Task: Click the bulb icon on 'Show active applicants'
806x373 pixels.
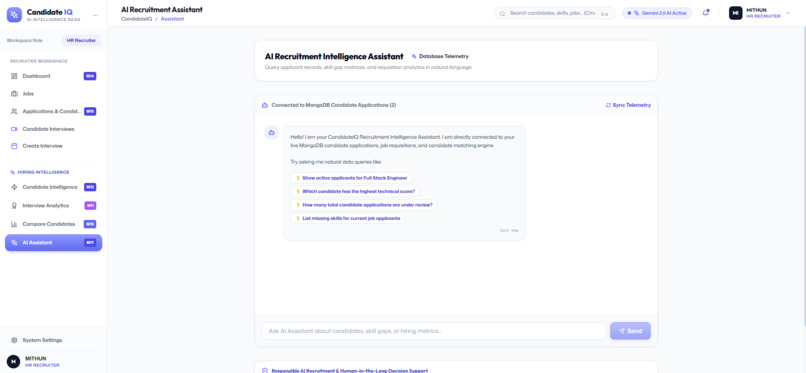Action: [298, 178]
